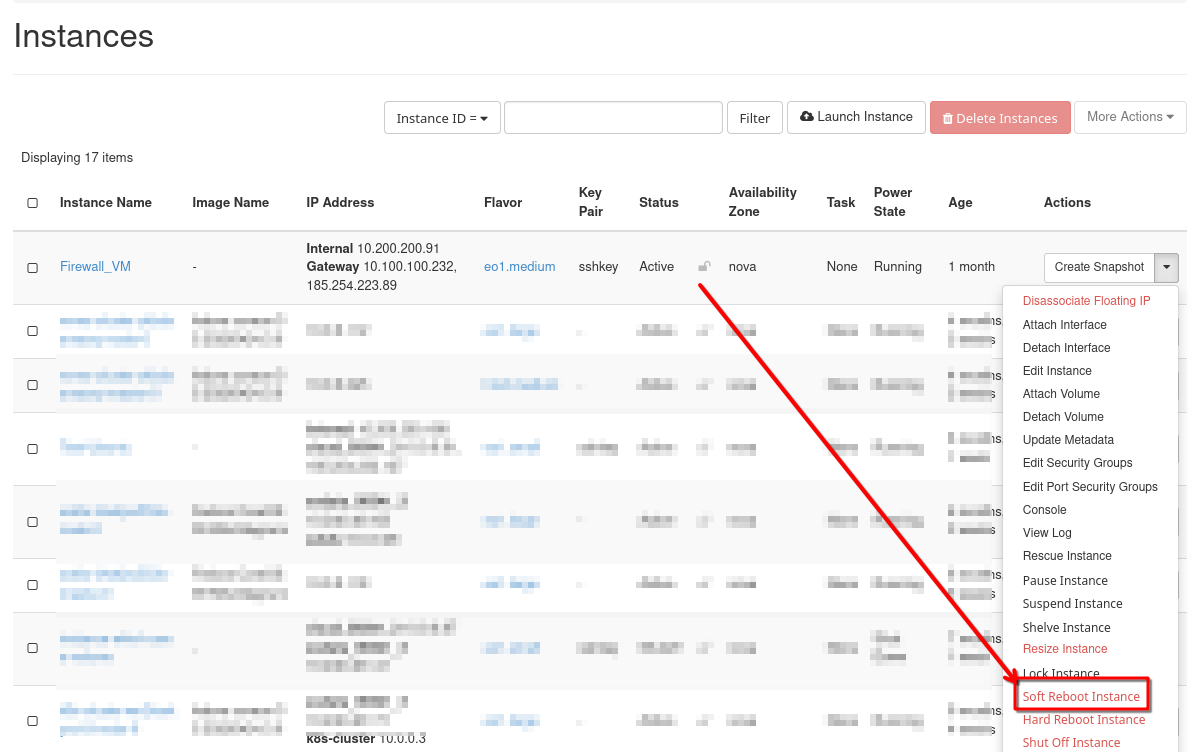Select the checkbox of the second instance row
The image size is (1199, 752).
pos(33,331)
